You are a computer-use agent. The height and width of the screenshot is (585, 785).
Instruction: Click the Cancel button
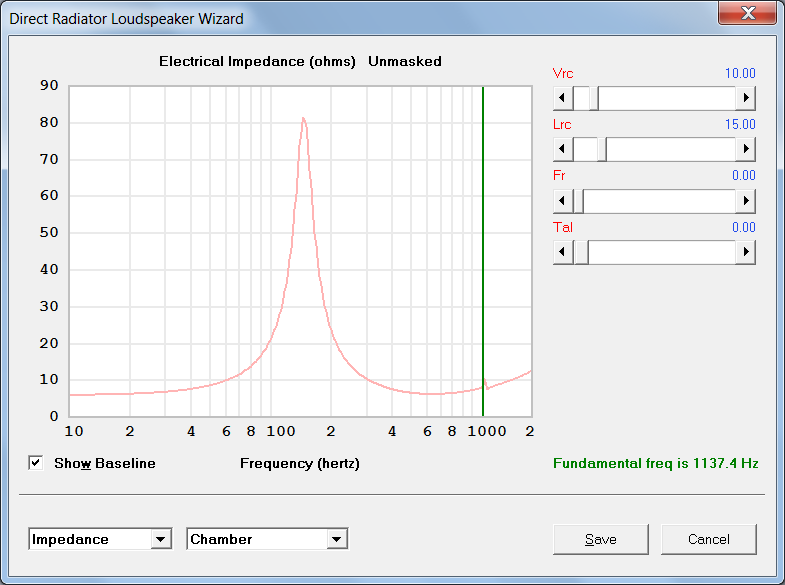coord(708,539)
